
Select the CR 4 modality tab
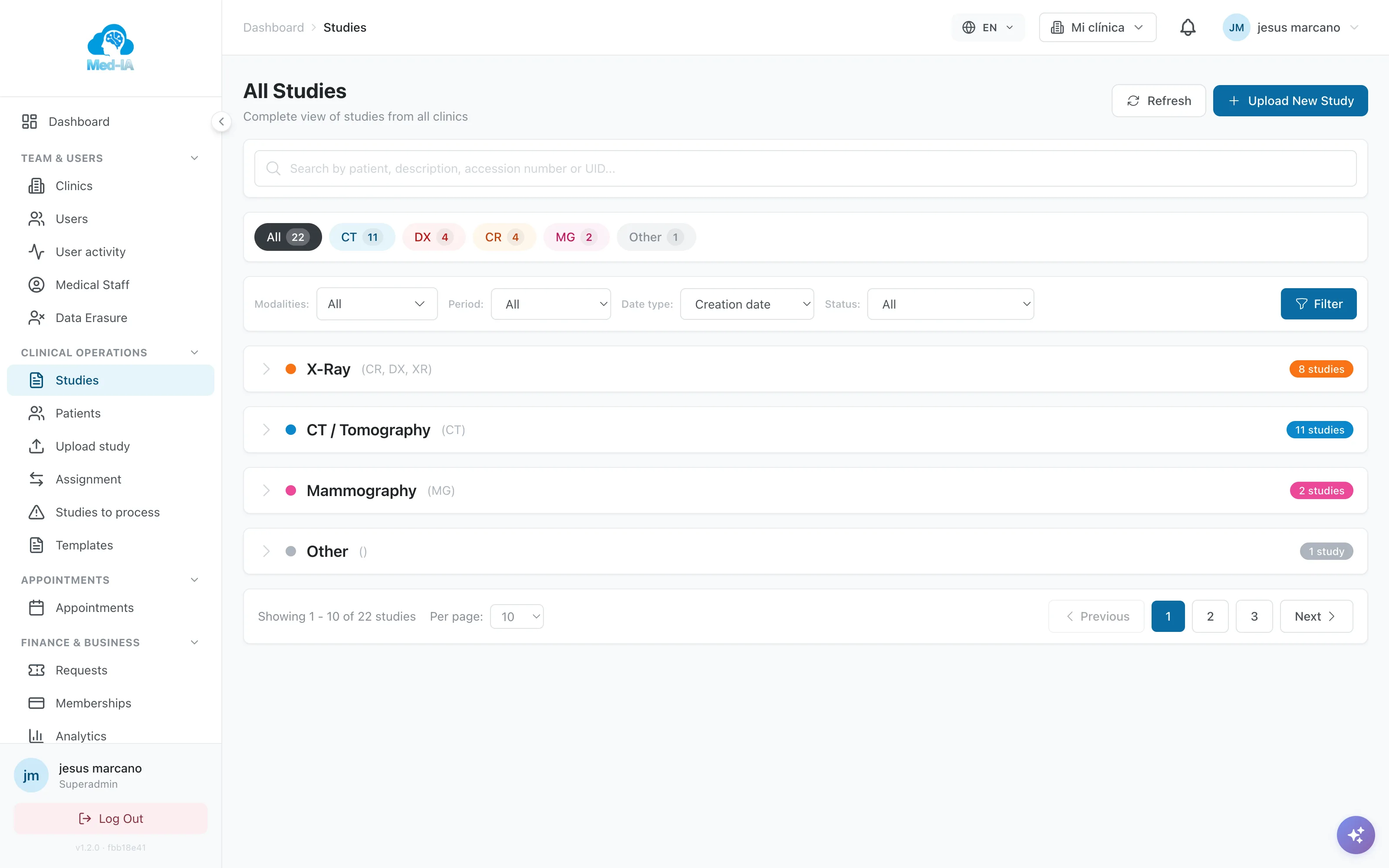[504, 237]
